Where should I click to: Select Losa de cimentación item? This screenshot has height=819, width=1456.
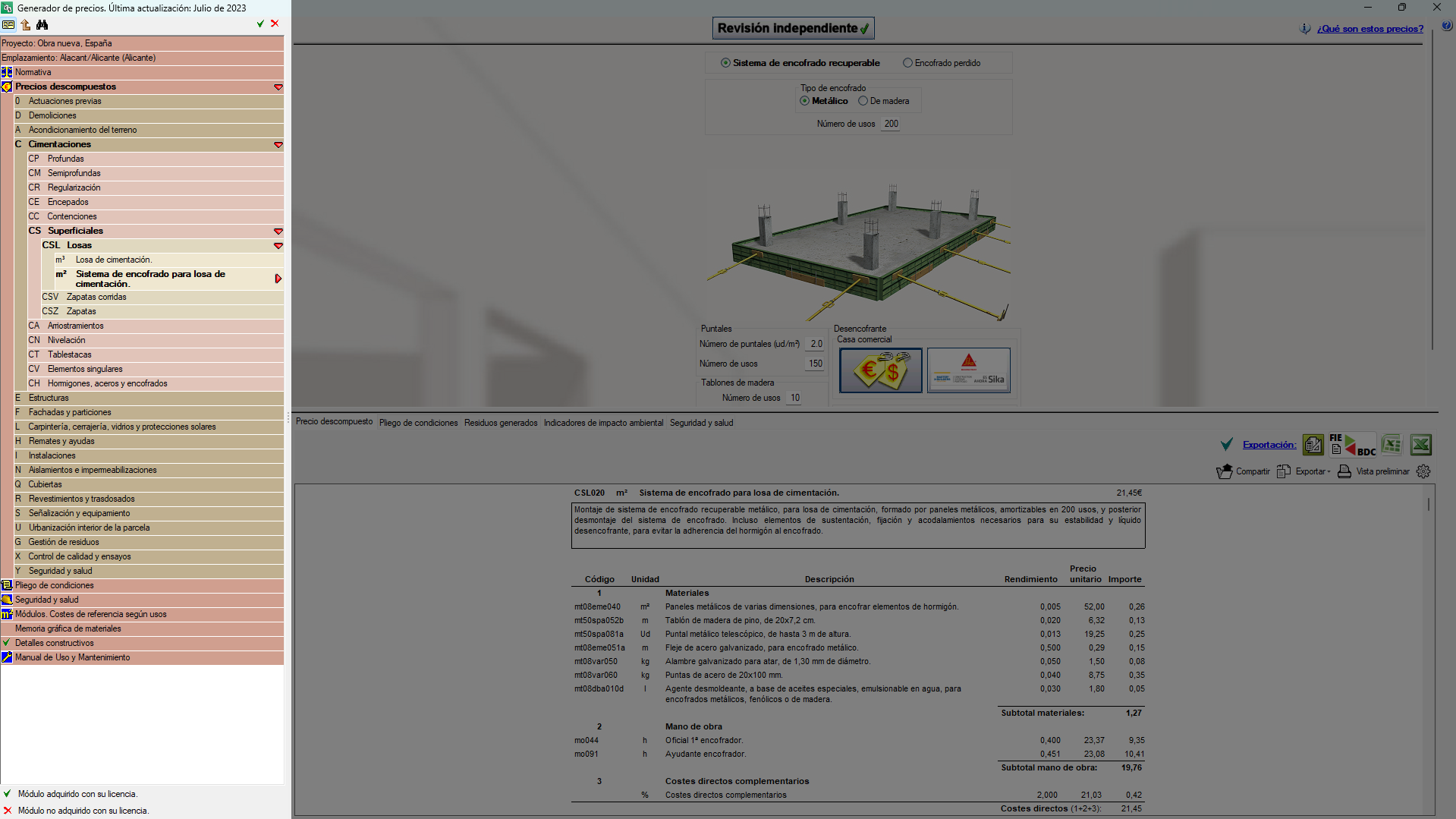(x=169, y=260)
